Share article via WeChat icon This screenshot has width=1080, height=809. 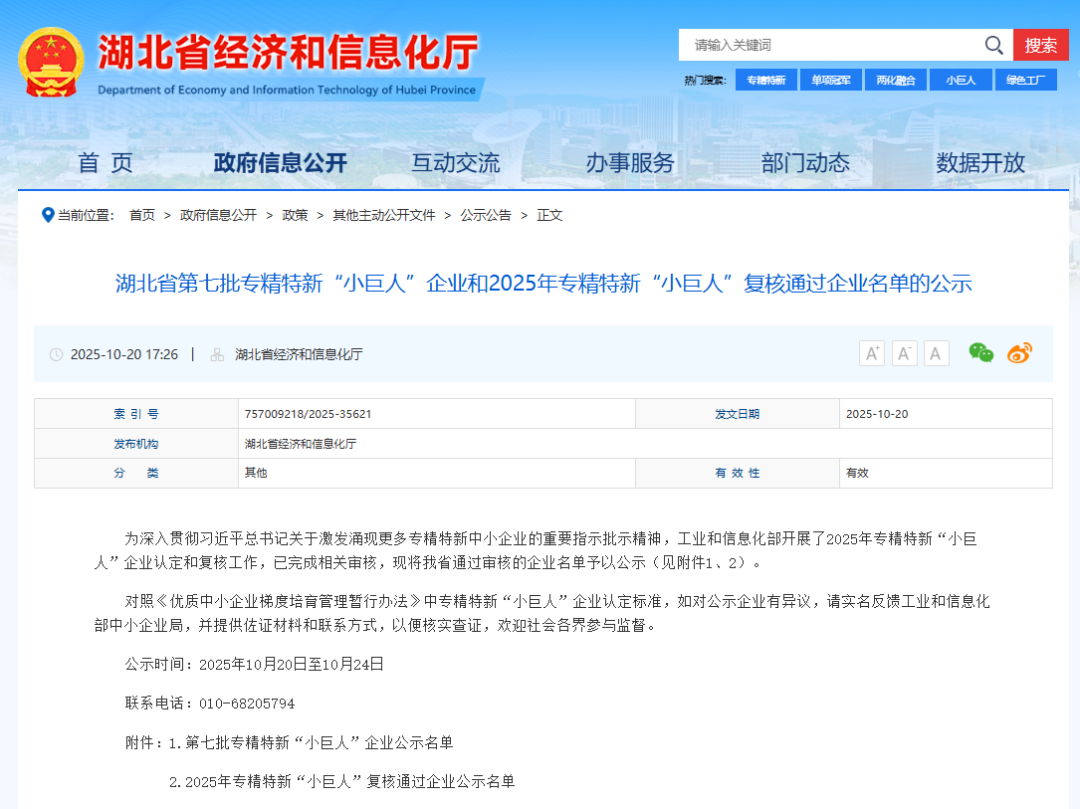pos(981,352)
